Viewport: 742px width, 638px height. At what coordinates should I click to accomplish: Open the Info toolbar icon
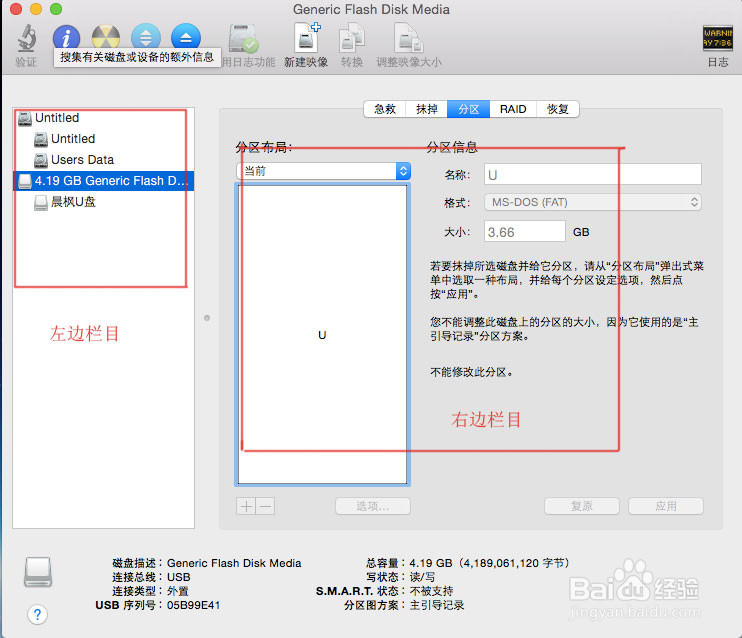click(66, 37)
